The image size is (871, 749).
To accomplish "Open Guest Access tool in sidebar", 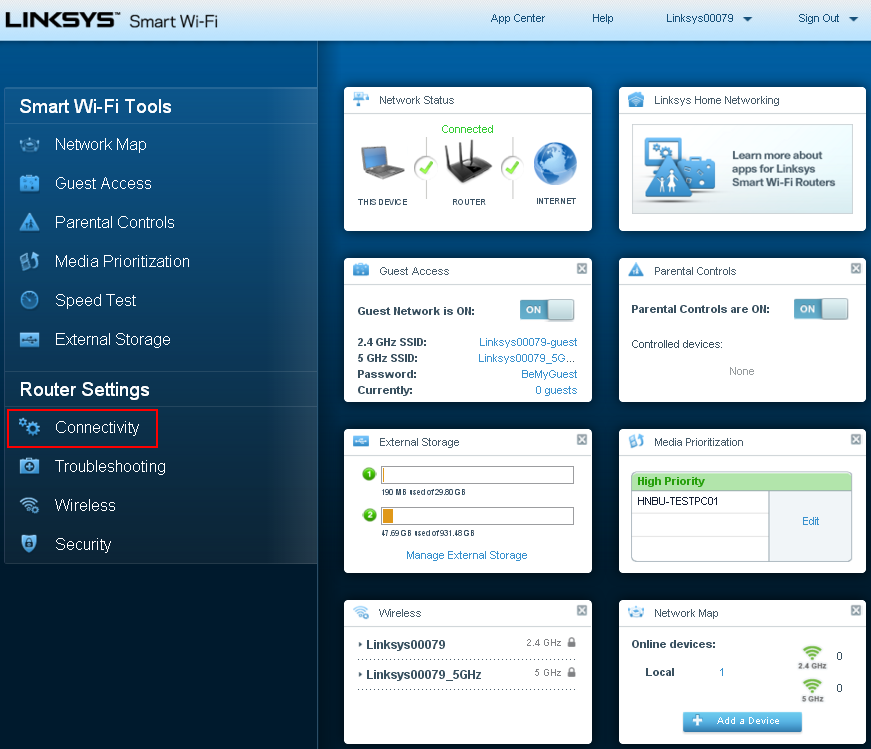I will (103, 183).
